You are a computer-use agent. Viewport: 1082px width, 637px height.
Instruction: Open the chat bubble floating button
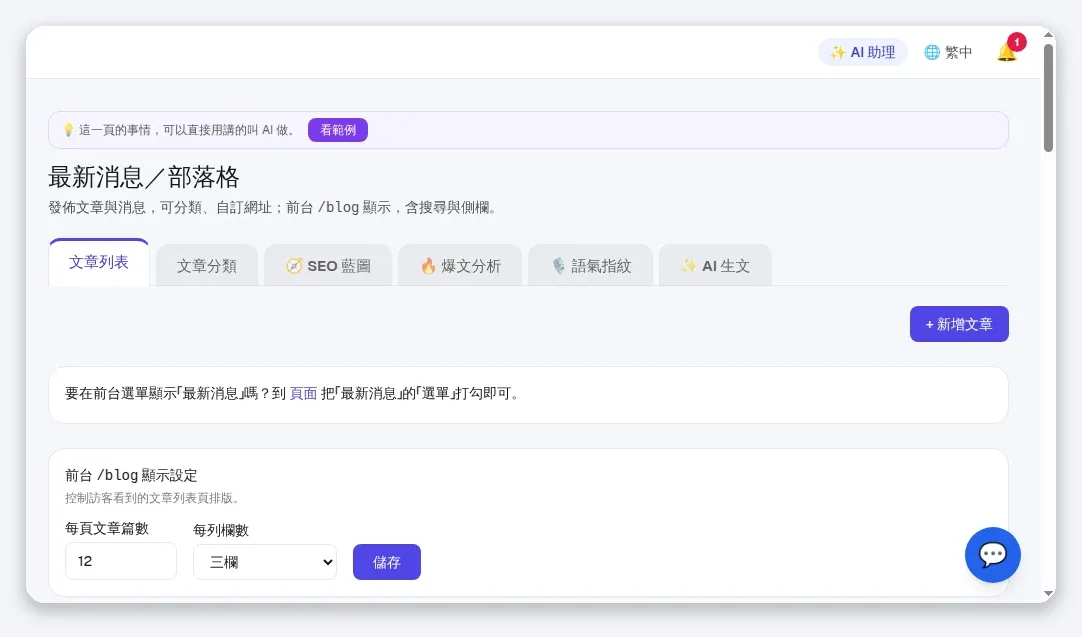(x=992, y=555)
